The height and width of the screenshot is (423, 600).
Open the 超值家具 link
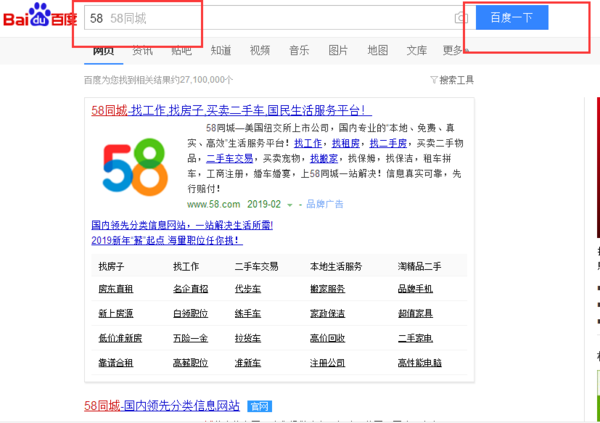[415, 314]
